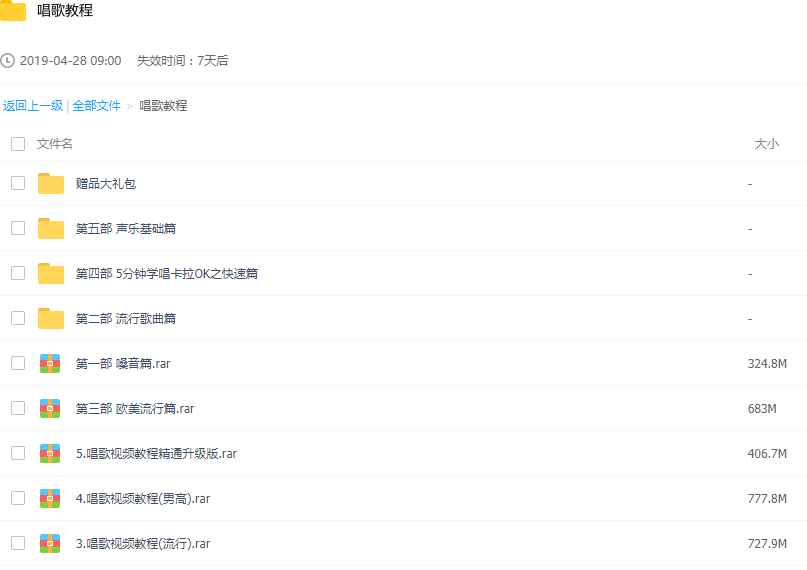Viewport: 807px width, 570px height.
Task: Check the box for 第四部 5分钟学唱卡拉OK之快速篇
Action: (x=18, y=273)
